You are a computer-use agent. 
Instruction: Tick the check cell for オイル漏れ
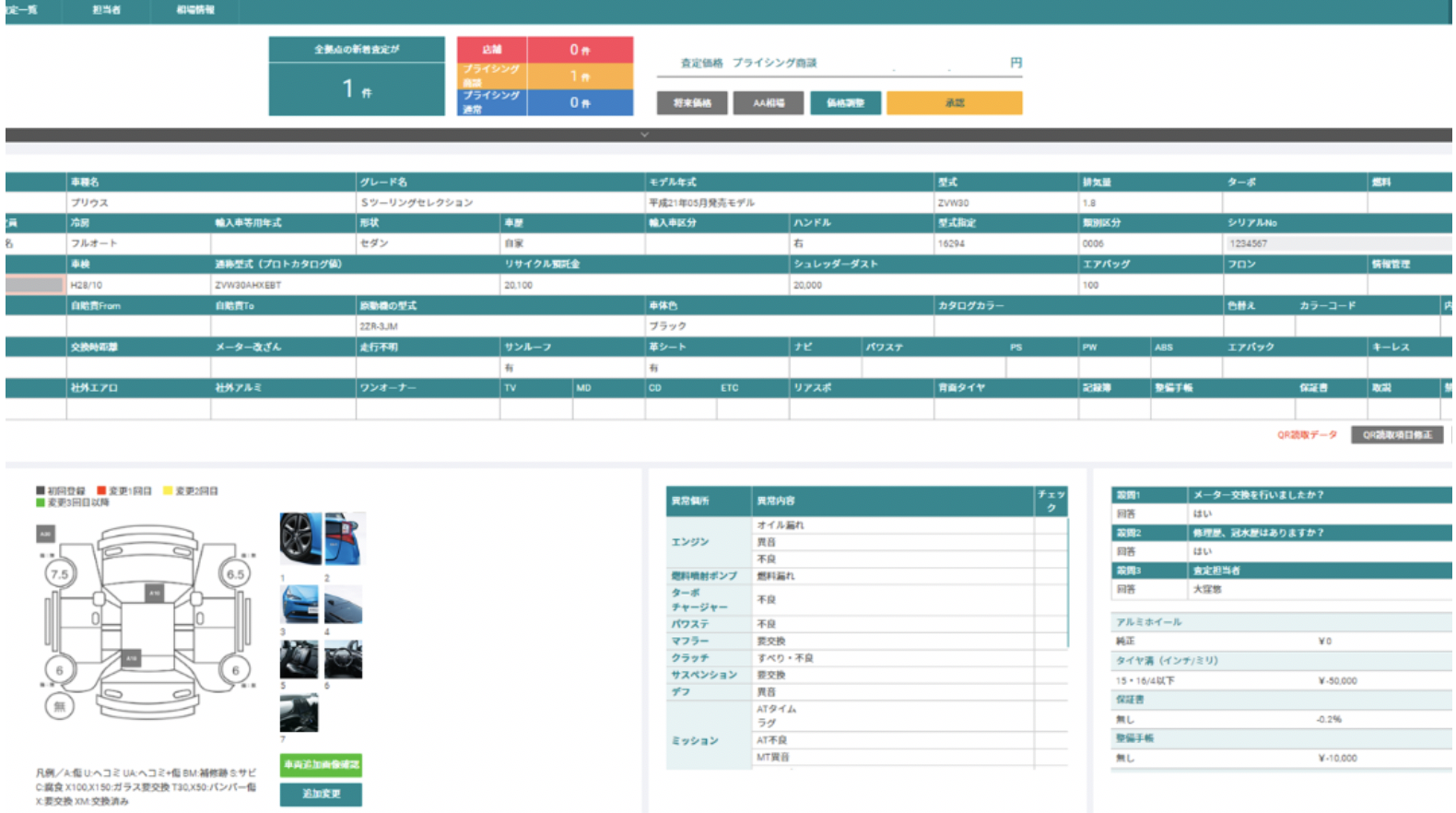click(x=1051, y=524)
